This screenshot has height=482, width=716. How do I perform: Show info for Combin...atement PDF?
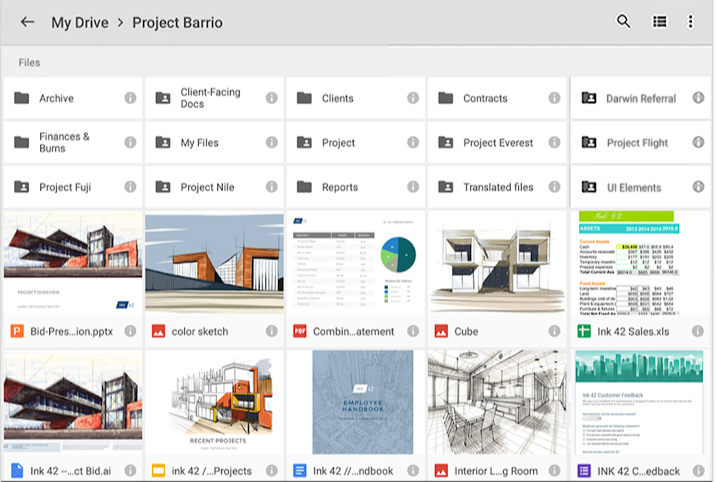(413, 331)
